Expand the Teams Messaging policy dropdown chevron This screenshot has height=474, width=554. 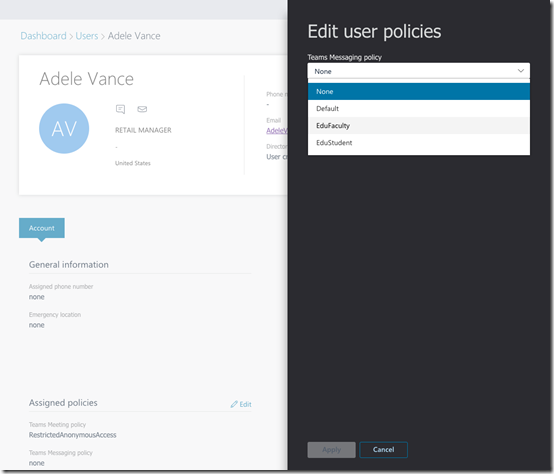[x=520, y=71]
